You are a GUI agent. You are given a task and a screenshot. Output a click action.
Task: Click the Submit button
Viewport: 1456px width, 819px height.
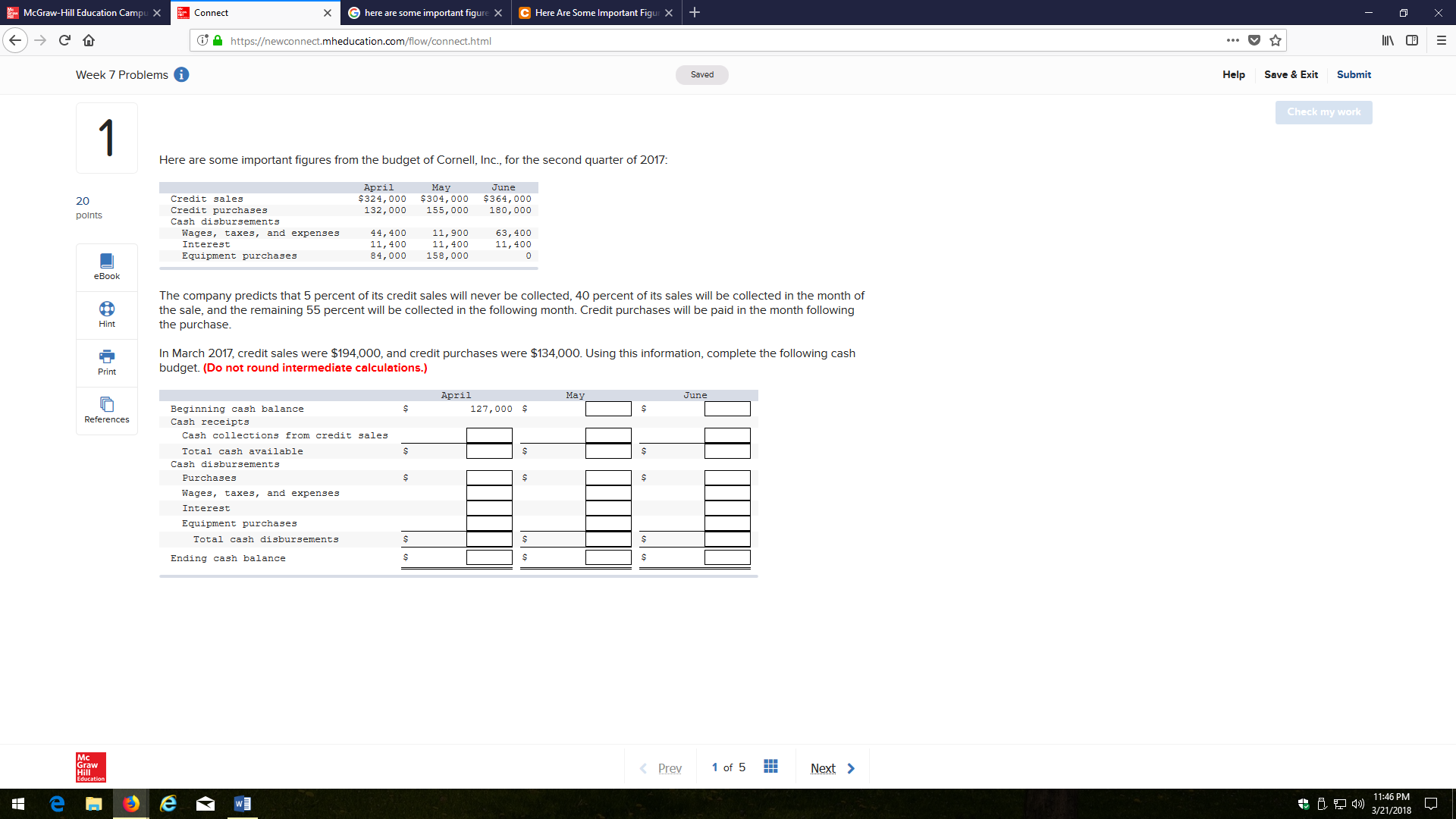coord(1354,74)
